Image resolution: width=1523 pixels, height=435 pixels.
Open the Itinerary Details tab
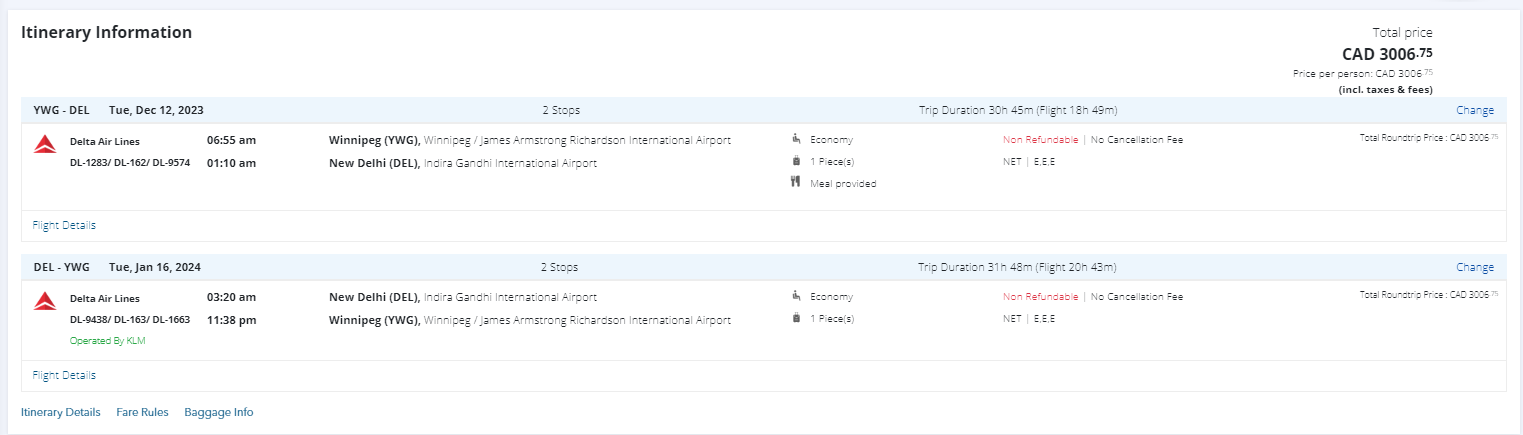pyautogui.click(x=61, y=412)
